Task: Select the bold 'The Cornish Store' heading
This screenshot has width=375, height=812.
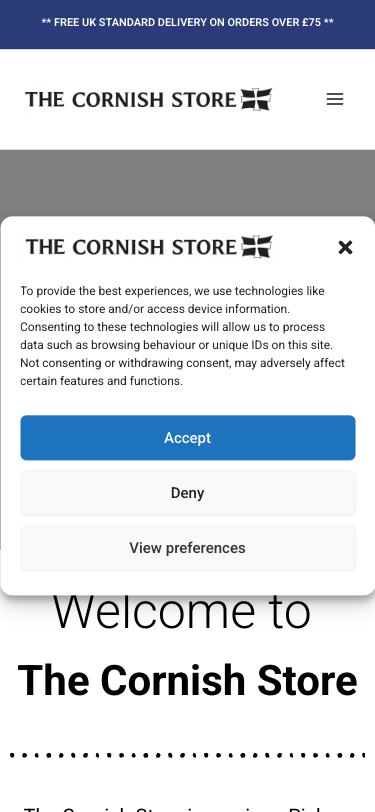Action: click(x=188, y=680)
